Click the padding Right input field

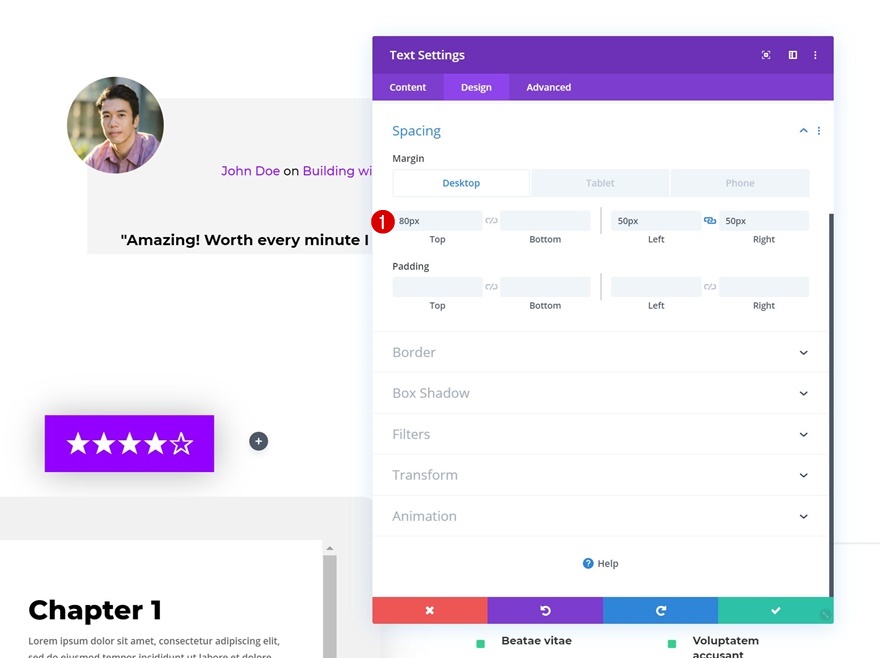click(764, 287)
